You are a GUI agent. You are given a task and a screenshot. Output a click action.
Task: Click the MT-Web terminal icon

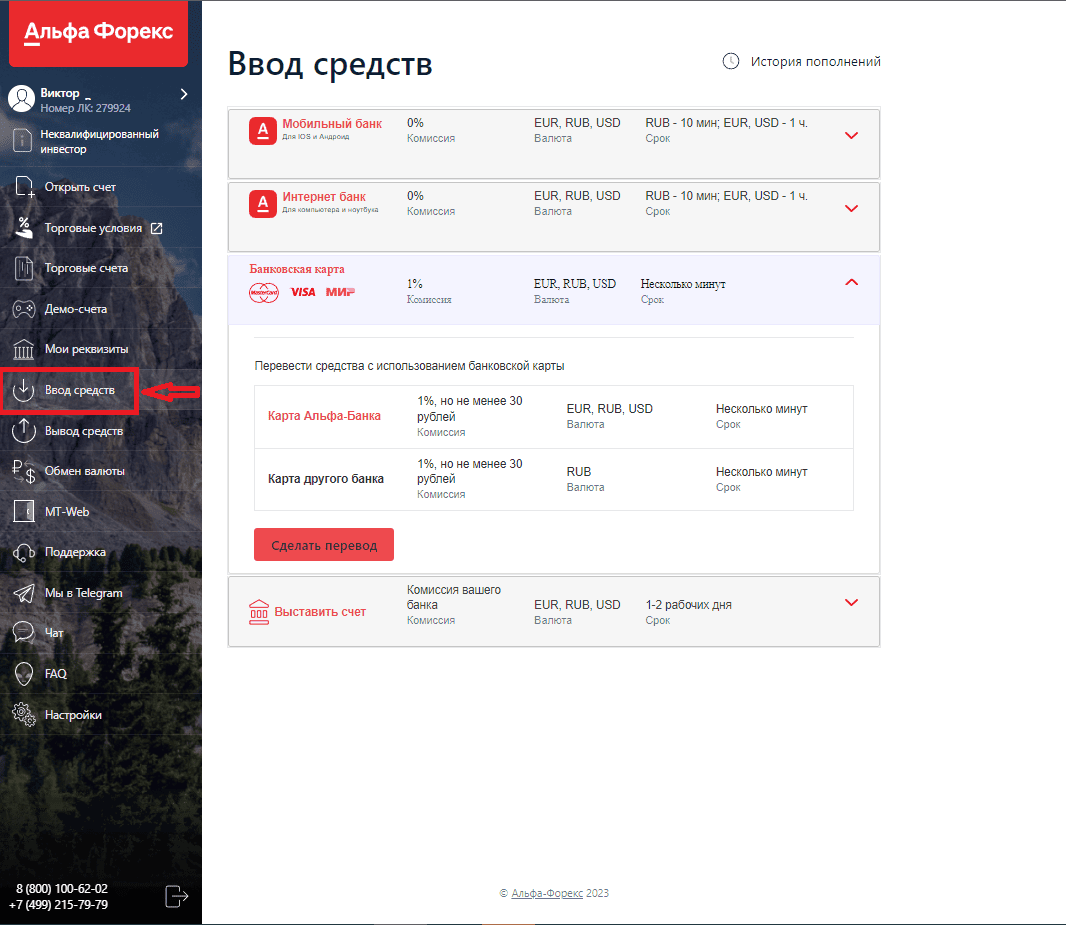[x=24, y=511]
